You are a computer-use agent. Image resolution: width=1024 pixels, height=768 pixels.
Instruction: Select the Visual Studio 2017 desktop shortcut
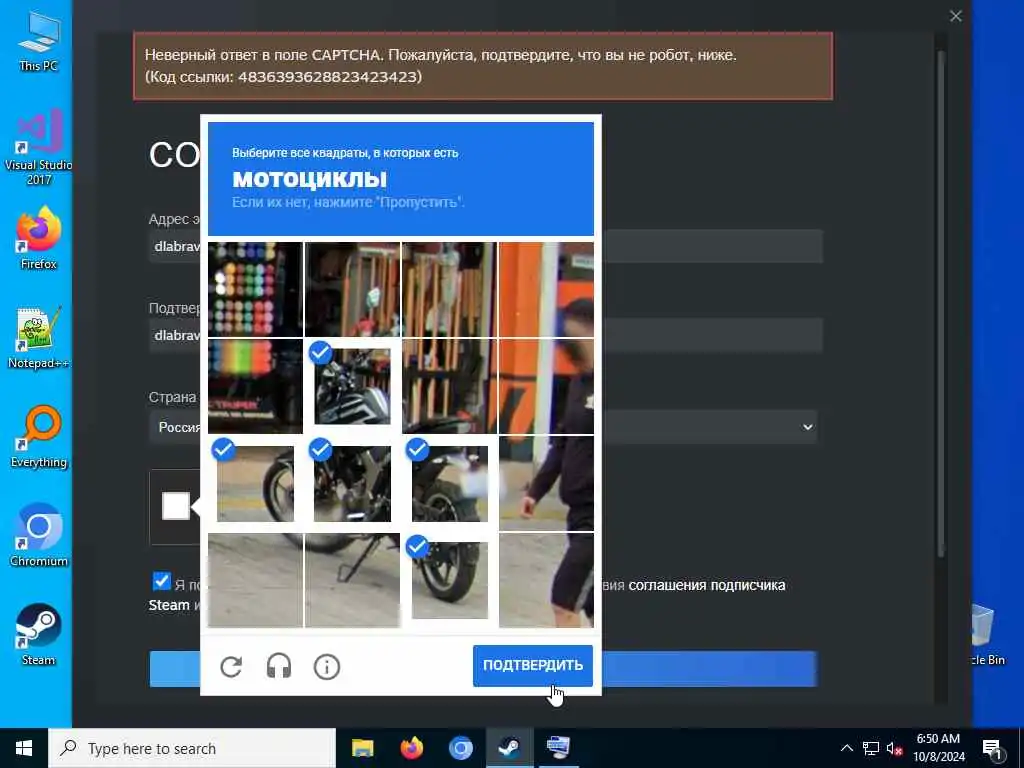[x=39, y=148]
